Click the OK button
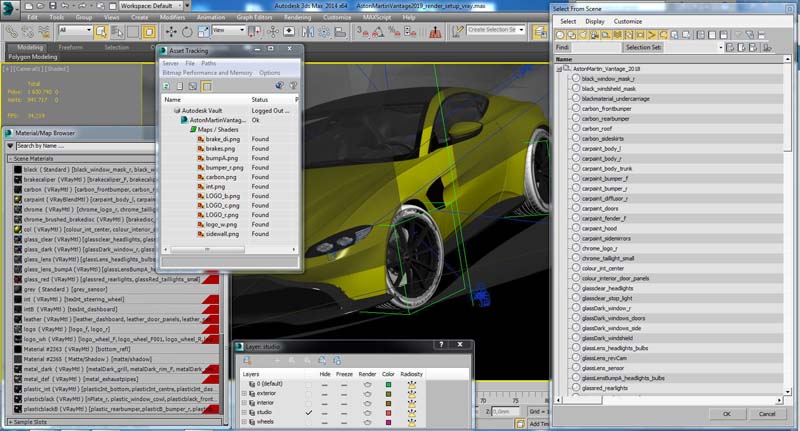 (725, 413)
